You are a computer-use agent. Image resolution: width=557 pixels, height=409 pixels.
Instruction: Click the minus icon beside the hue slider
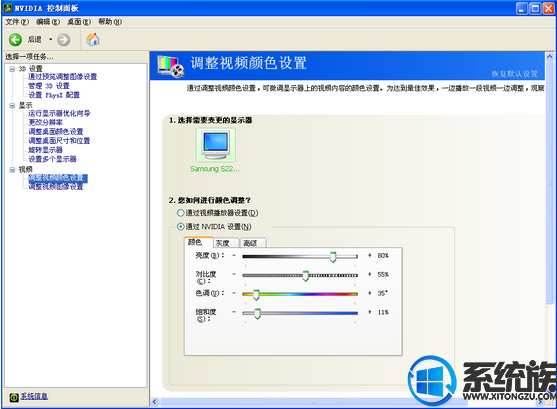tap(234, 293)
